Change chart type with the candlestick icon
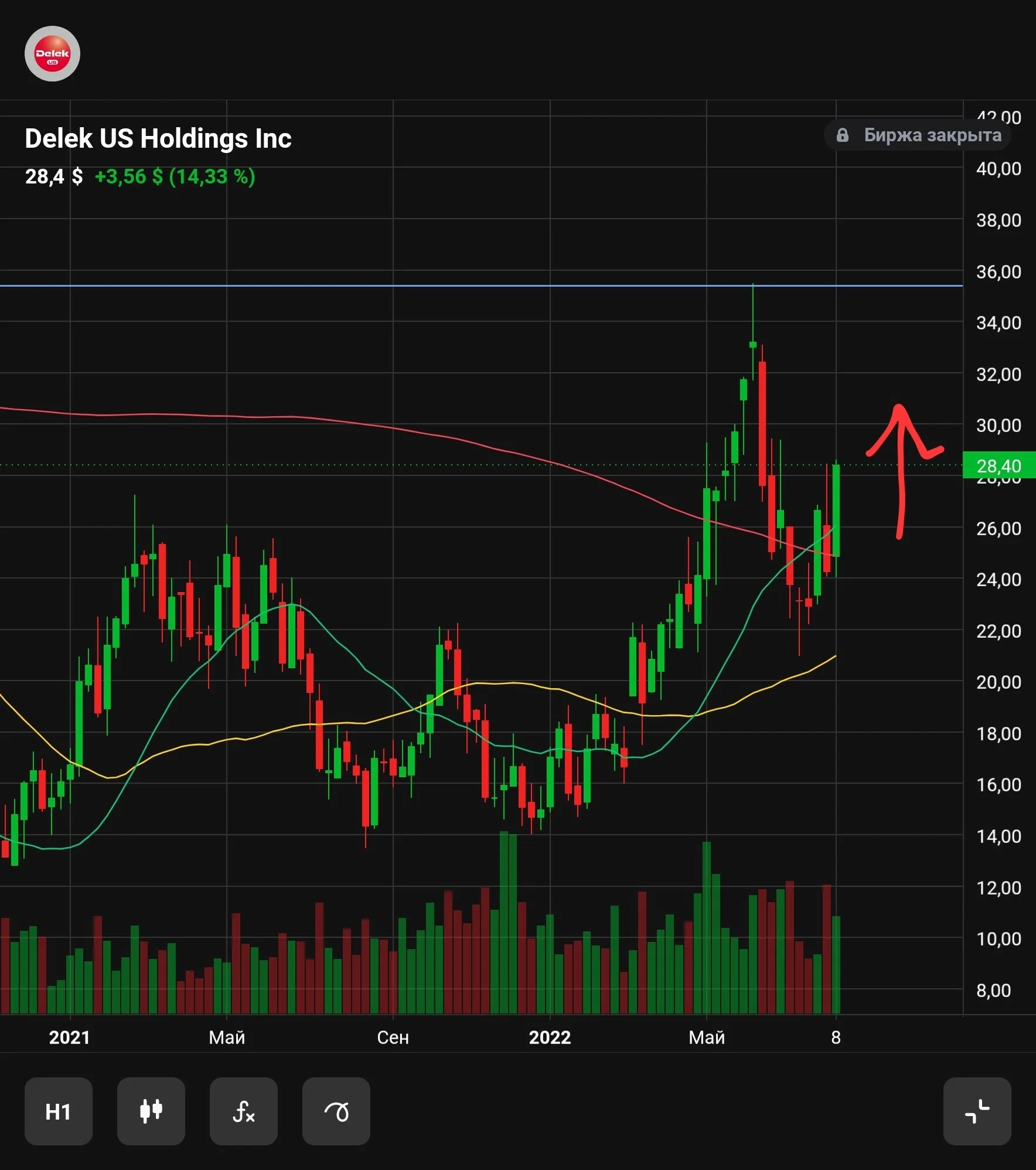1036x1170 pixels. click(151, 1111)
